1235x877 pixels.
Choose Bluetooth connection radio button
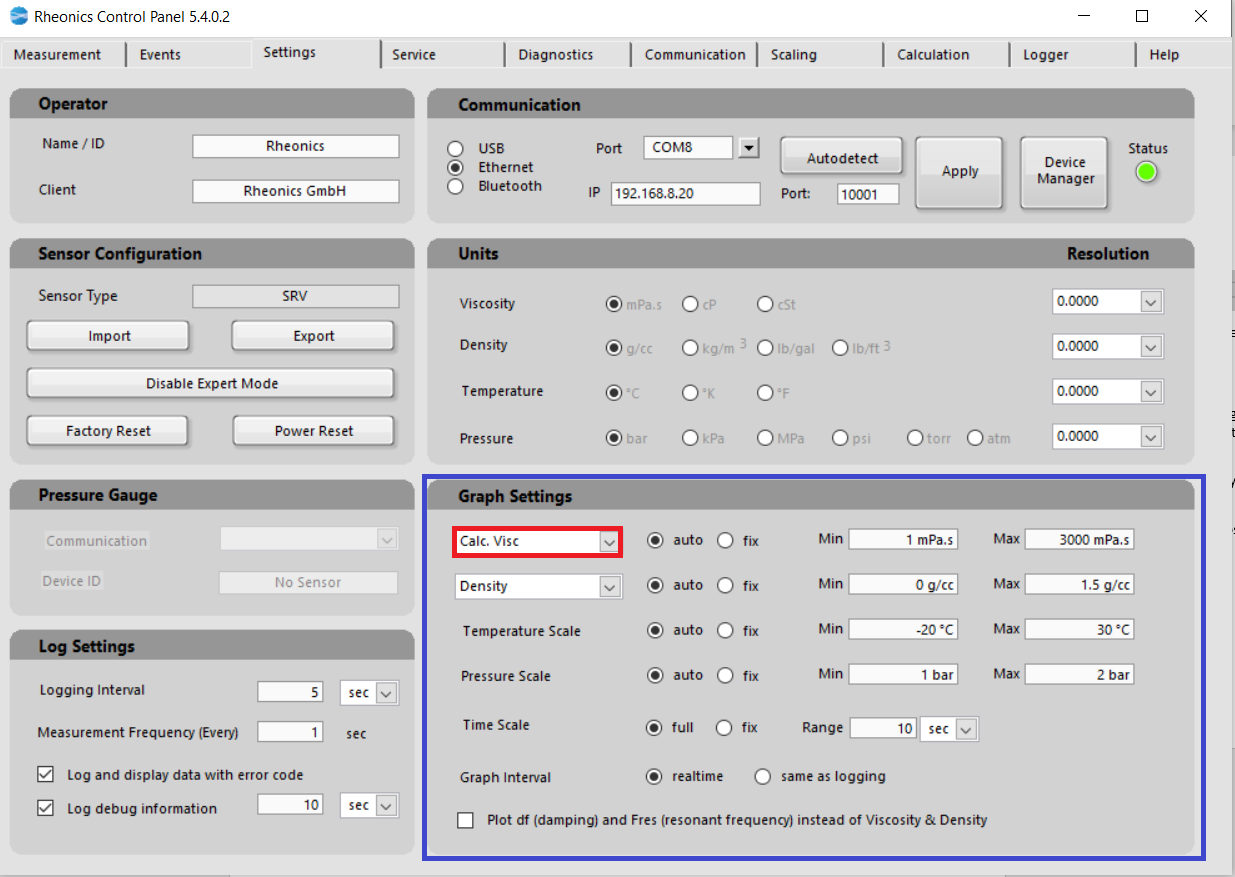coord(456,186)
